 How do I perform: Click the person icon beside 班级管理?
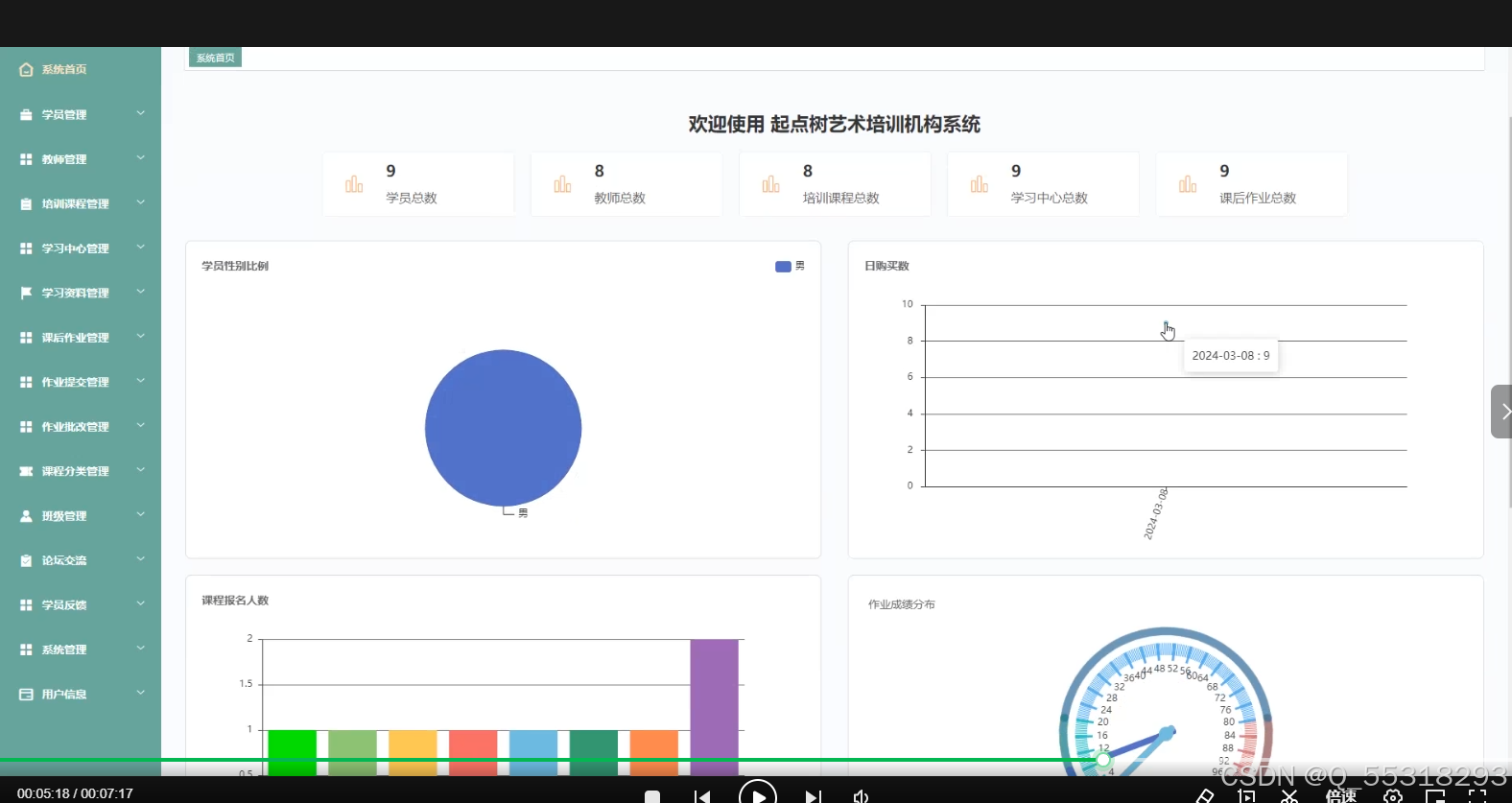26,516
